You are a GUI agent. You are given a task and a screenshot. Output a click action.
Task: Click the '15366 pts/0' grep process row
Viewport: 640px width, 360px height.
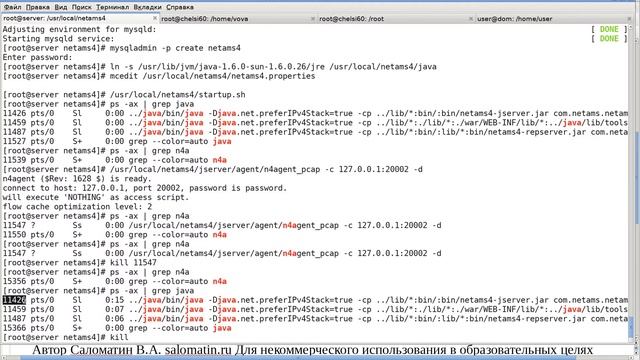point(117,328)
